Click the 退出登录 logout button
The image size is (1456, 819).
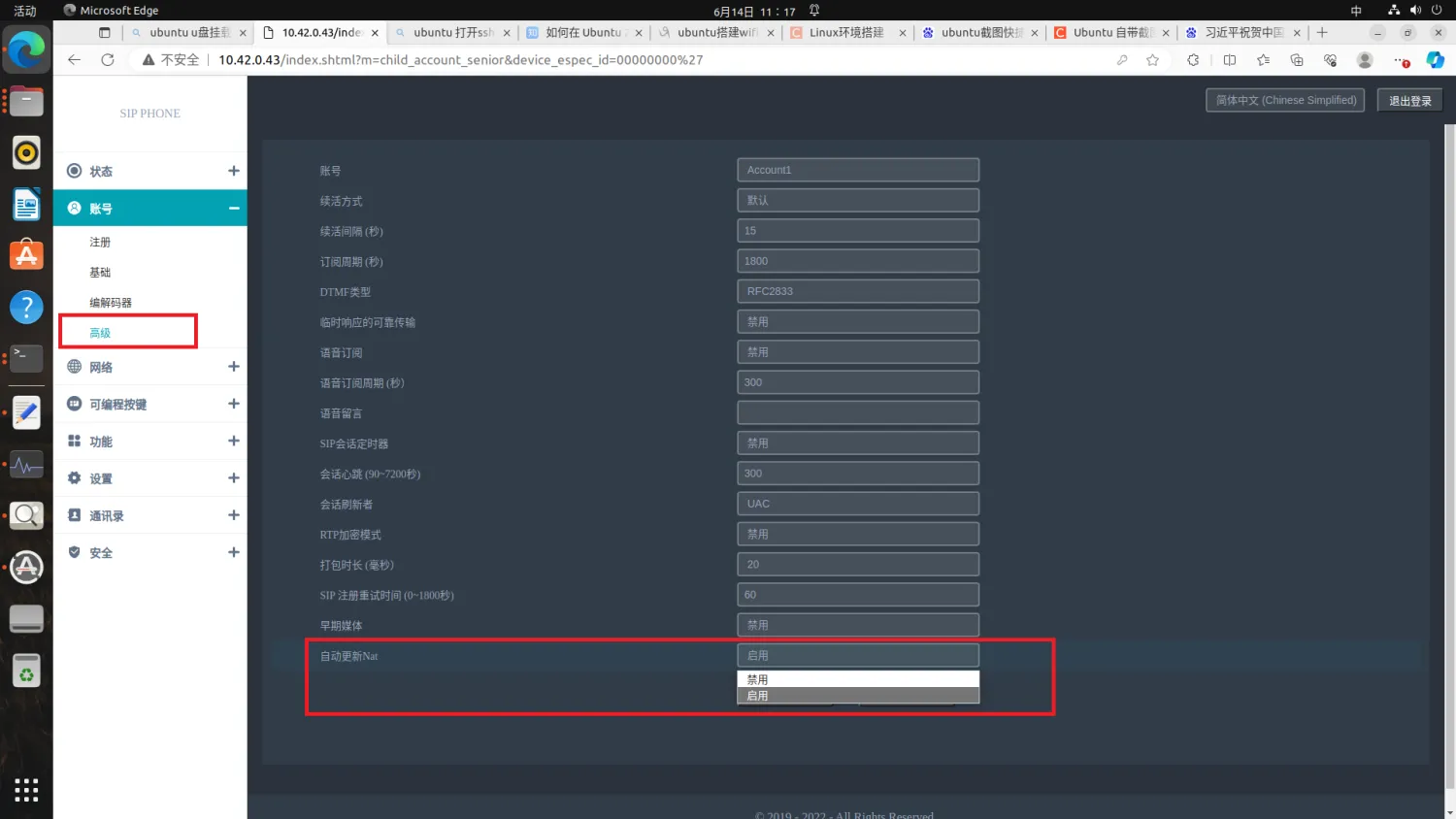(1410, 101)
